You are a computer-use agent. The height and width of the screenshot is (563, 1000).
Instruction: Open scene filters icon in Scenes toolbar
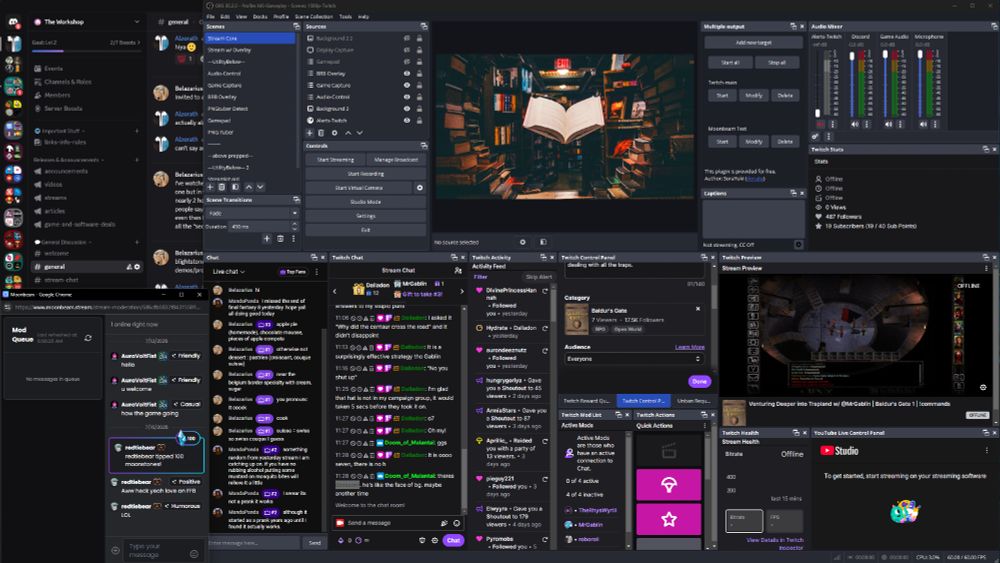235,187
